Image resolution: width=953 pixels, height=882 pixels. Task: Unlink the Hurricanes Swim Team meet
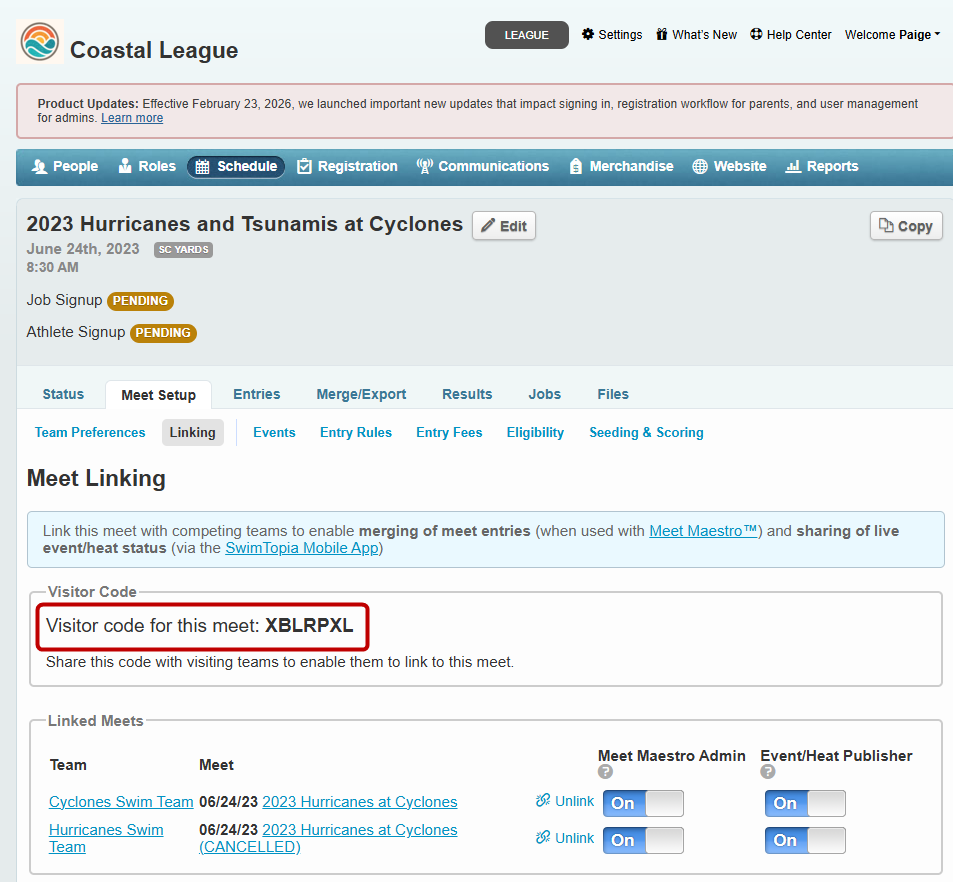coord(565,838)
